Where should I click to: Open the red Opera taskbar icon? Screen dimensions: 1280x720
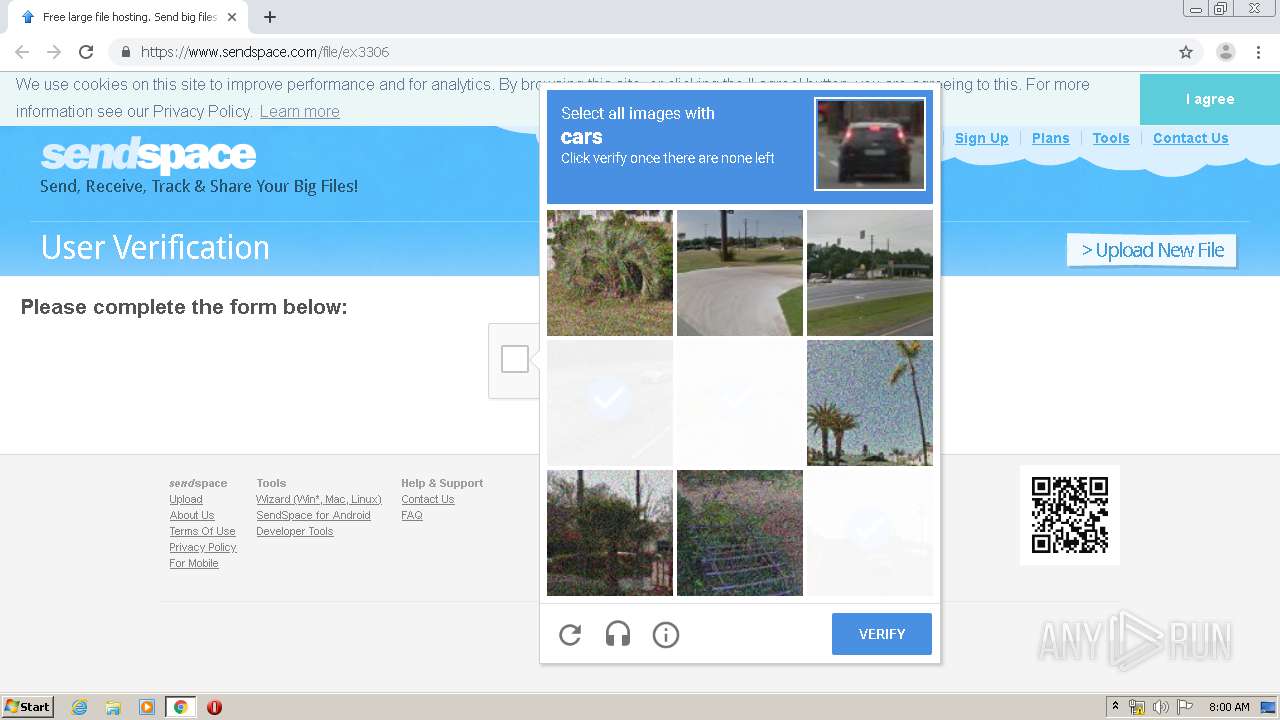coord(214,707)
